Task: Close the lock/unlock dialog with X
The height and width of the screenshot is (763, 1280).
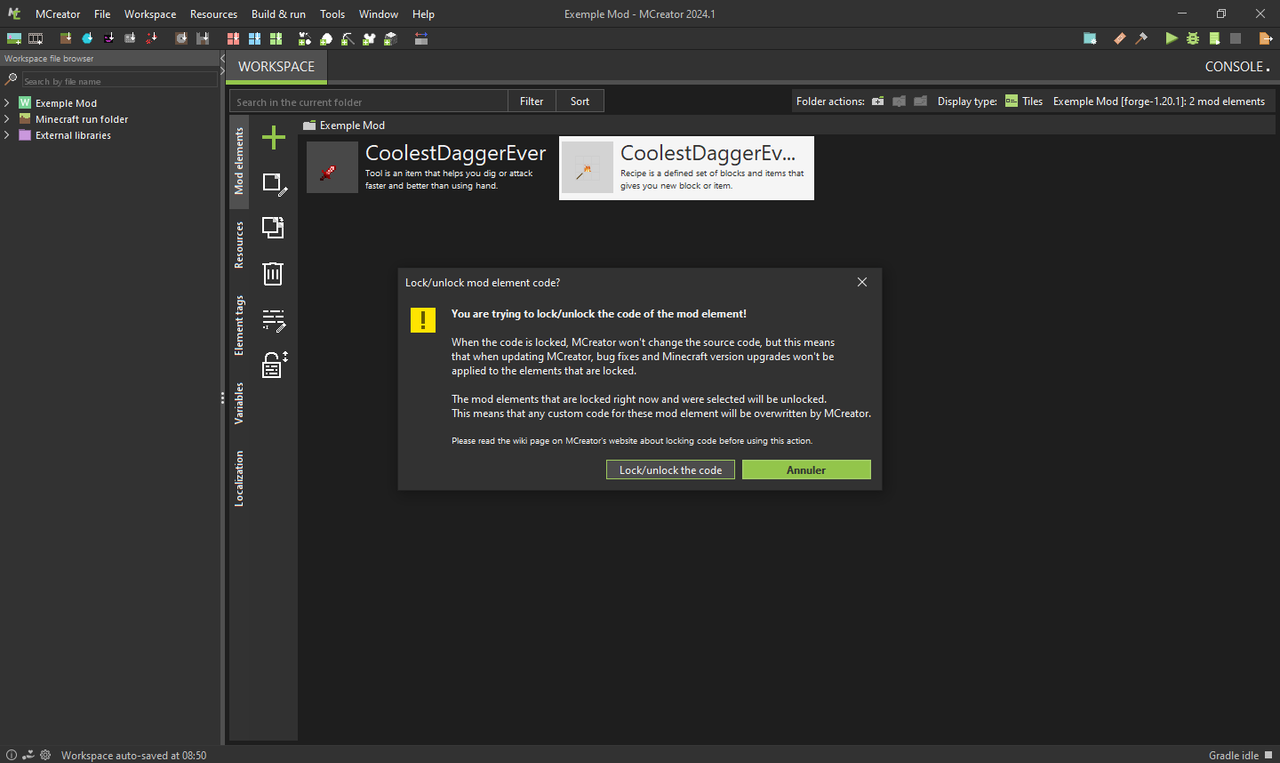Action: (862, 282)
